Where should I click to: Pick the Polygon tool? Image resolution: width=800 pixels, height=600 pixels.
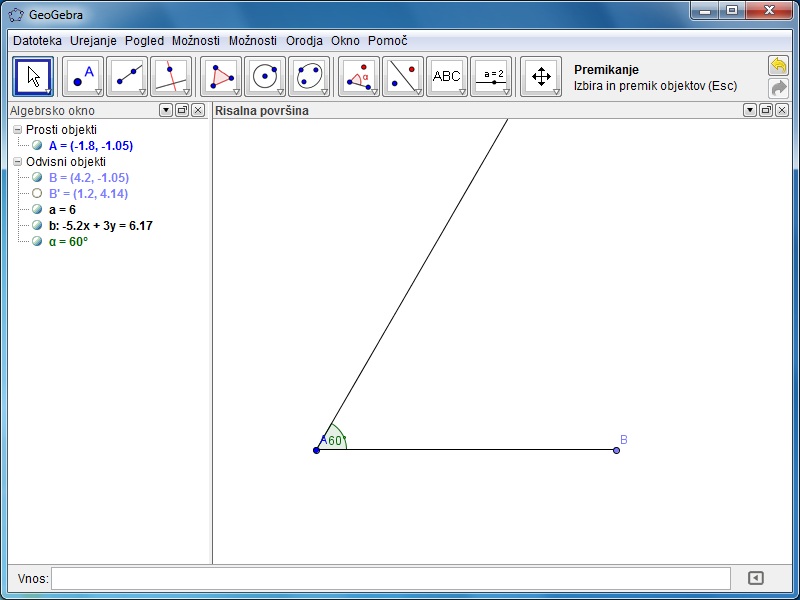pyautogui.click(x=221, y=76)
